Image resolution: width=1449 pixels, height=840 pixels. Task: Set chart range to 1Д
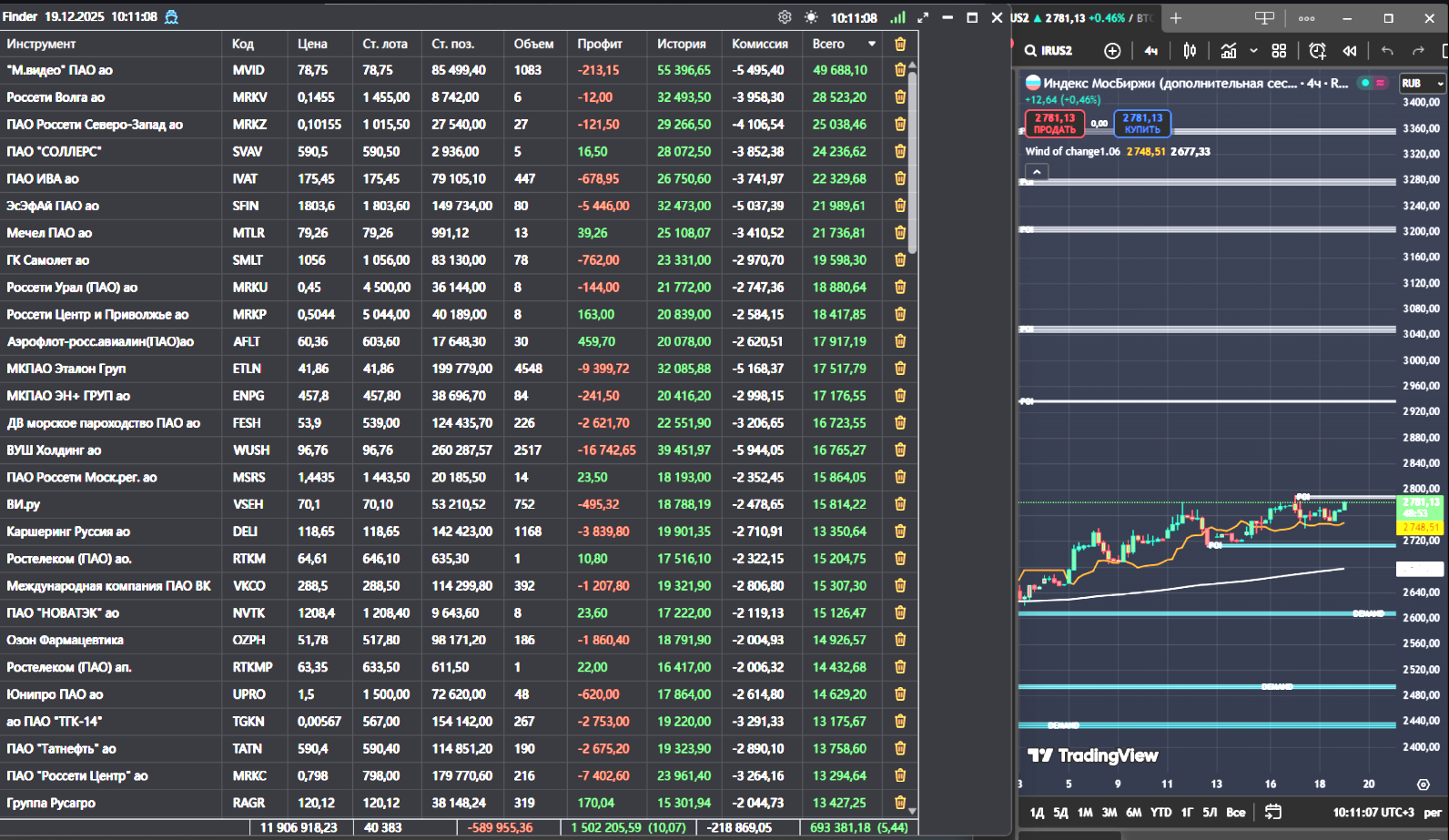click(1037, 812)
